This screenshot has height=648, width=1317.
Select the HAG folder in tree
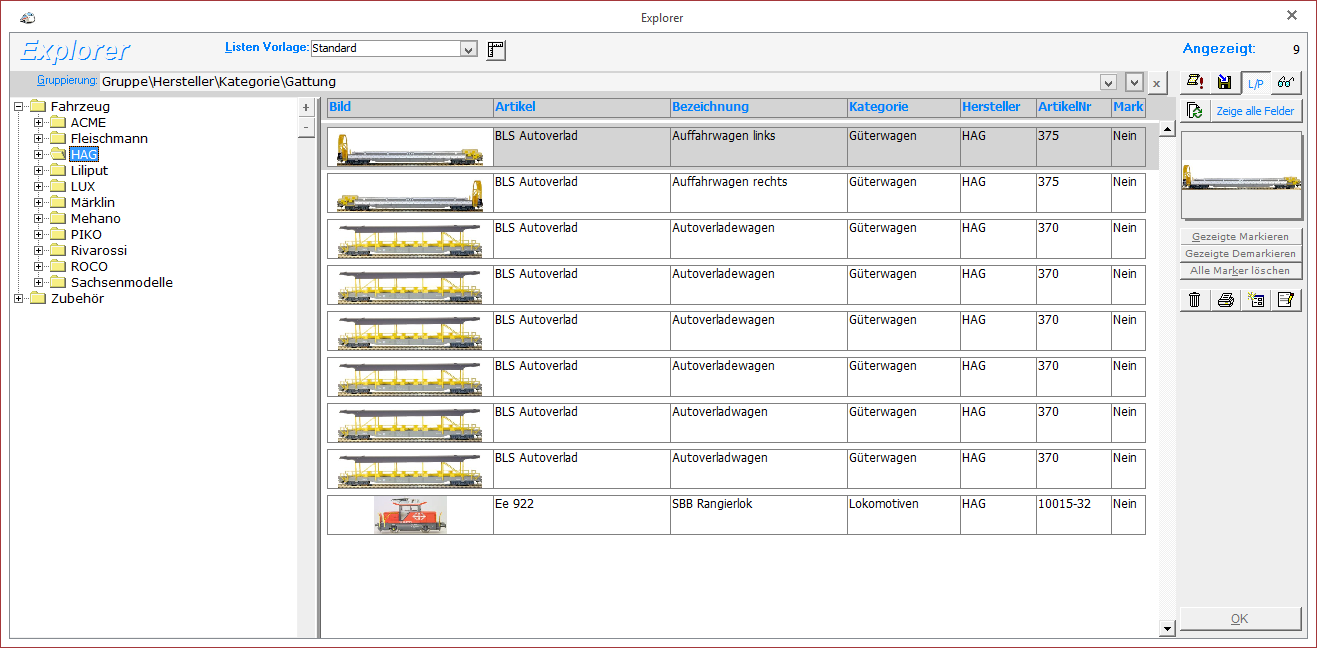point(84,154)
